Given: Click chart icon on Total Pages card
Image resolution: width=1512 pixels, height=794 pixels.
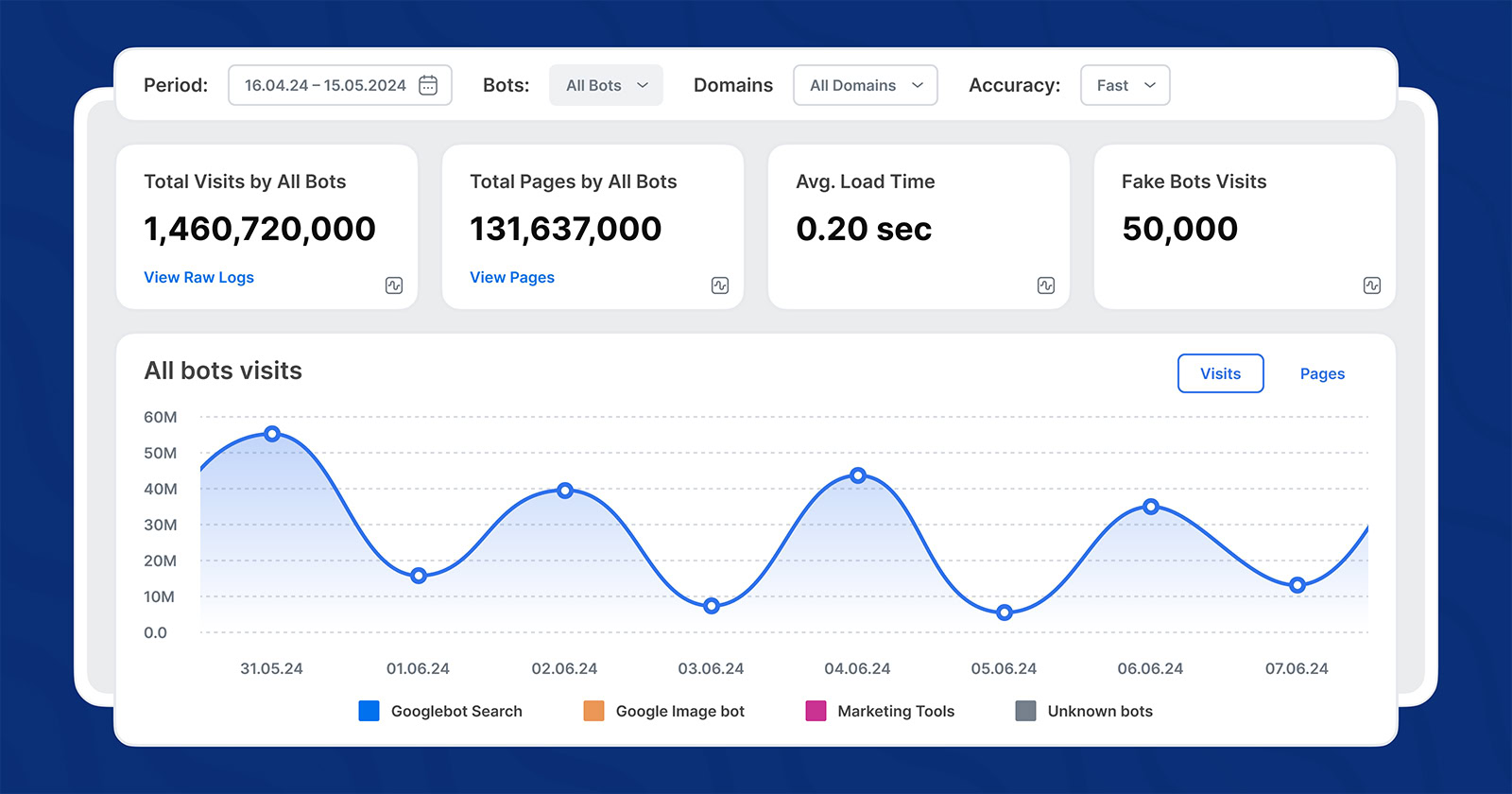Looking at the screenshot, I should pyautogui.click(x=720, y=285).
